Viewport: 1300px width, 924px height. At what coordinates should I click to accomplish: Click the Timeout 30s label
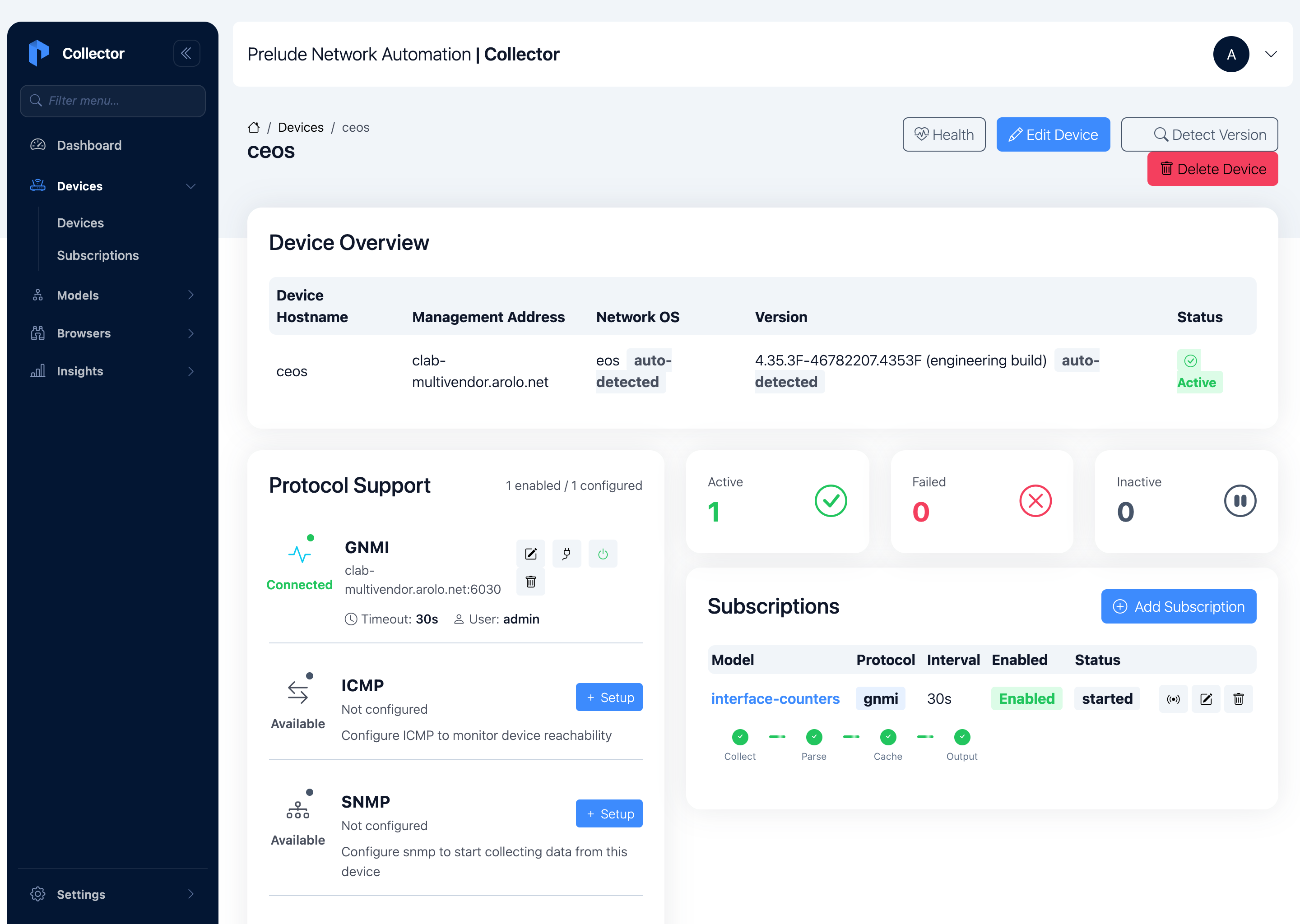coord(391,619)
